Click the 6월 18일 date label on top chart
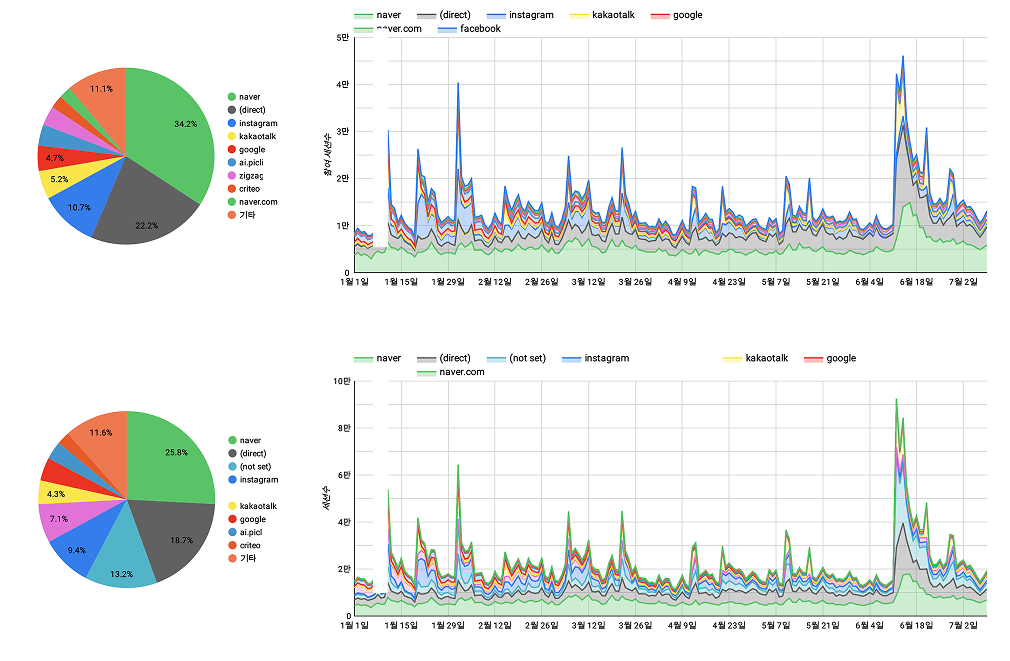Screen dimensions: 1010x661 coord(916,282)
